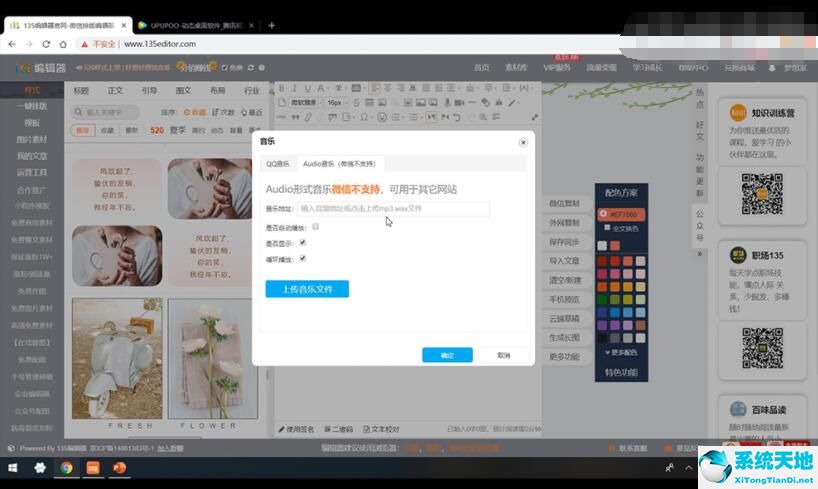Click the microphone audio icon in toolbar
The height and width of the screenshot is (489, 818).
(447, 103)
